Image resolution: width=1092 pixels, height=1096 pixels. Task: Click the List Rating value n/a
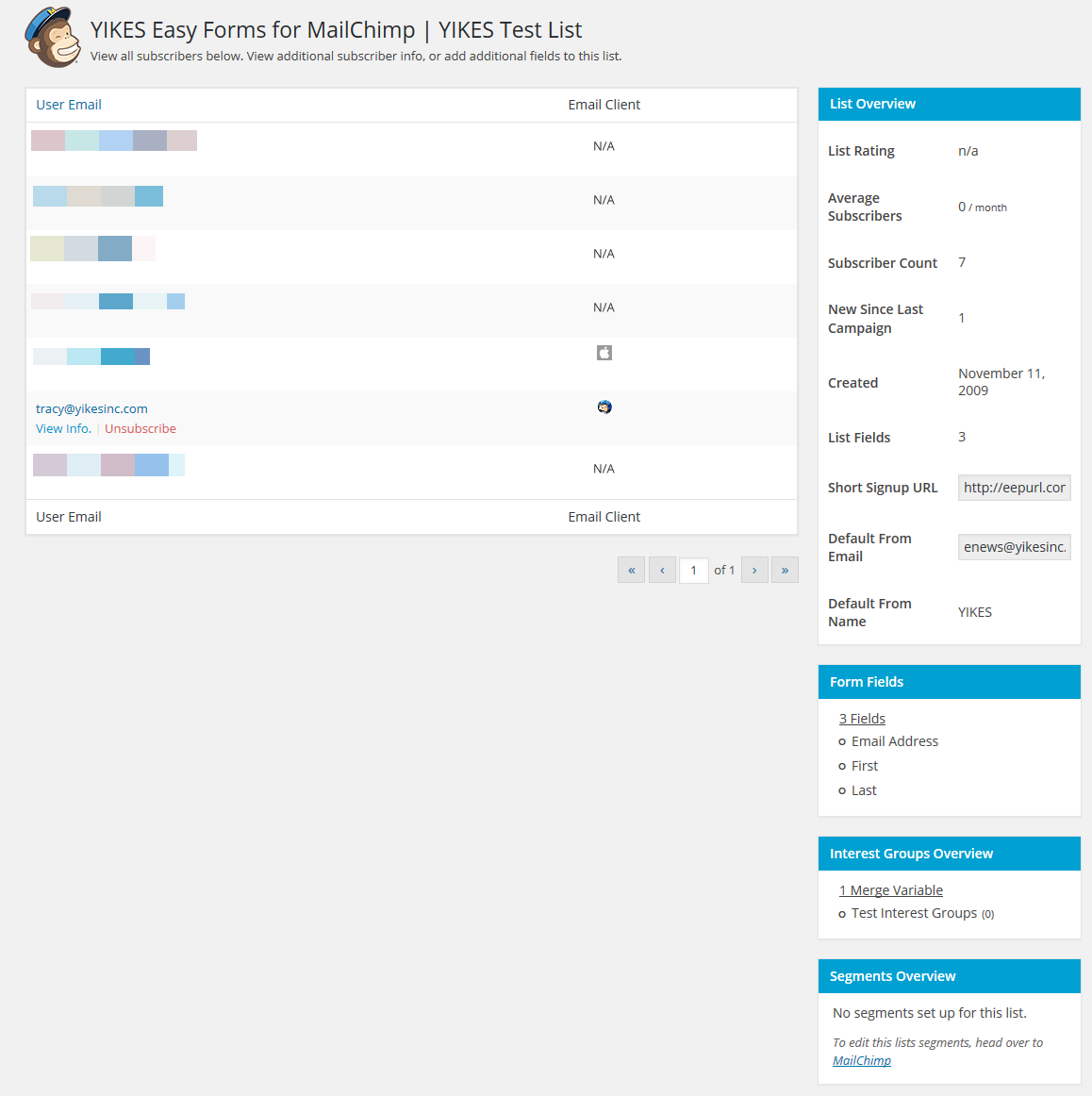tap(968, 151)
